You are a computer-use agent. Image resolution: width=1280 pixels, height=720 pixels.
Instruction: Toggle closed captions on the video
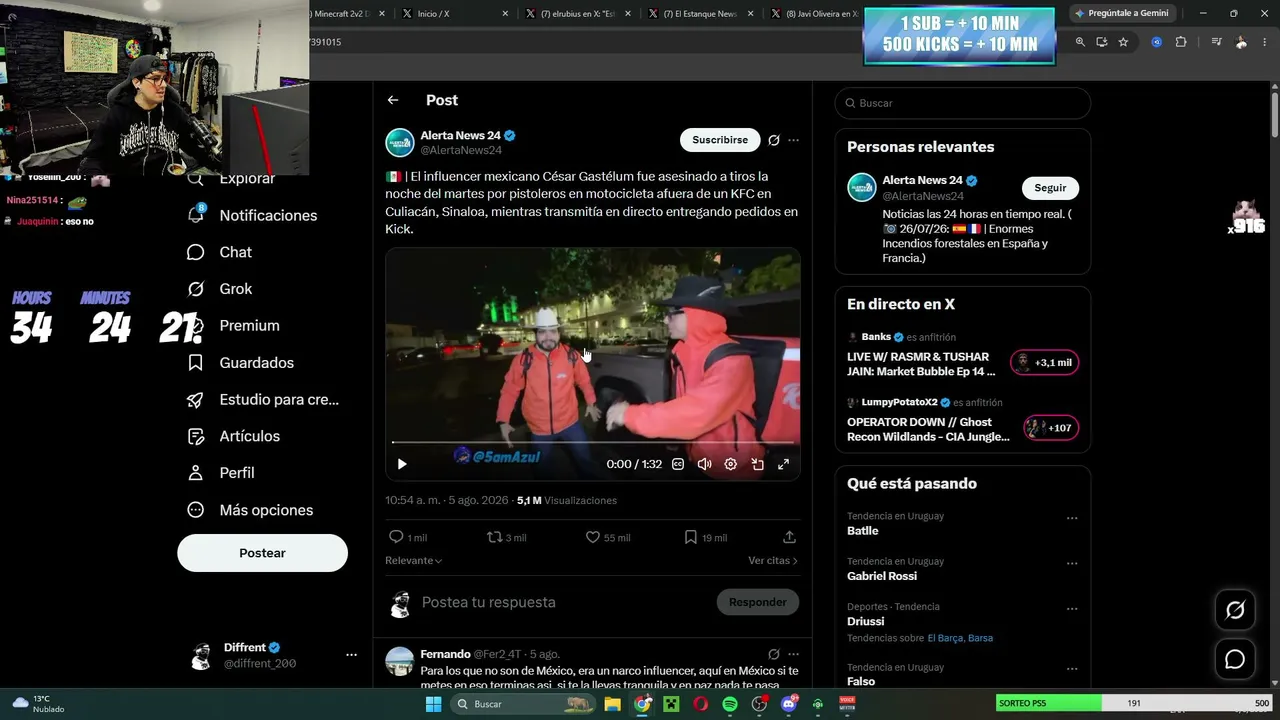pos(678,464)
